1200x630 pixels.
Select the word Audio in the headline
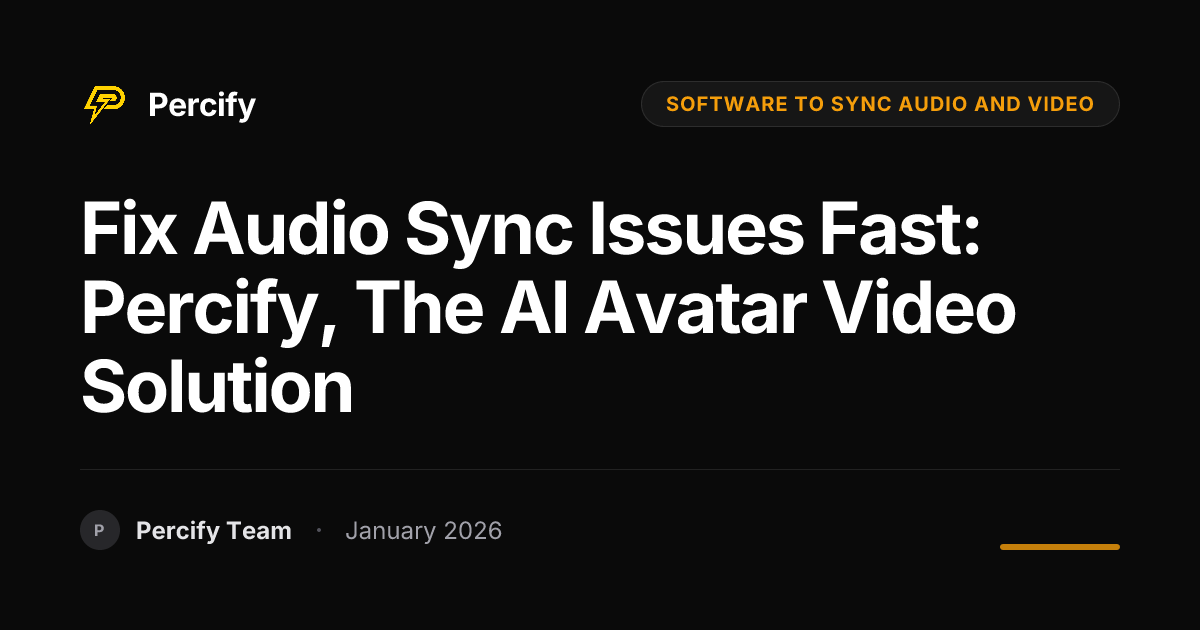290,232
